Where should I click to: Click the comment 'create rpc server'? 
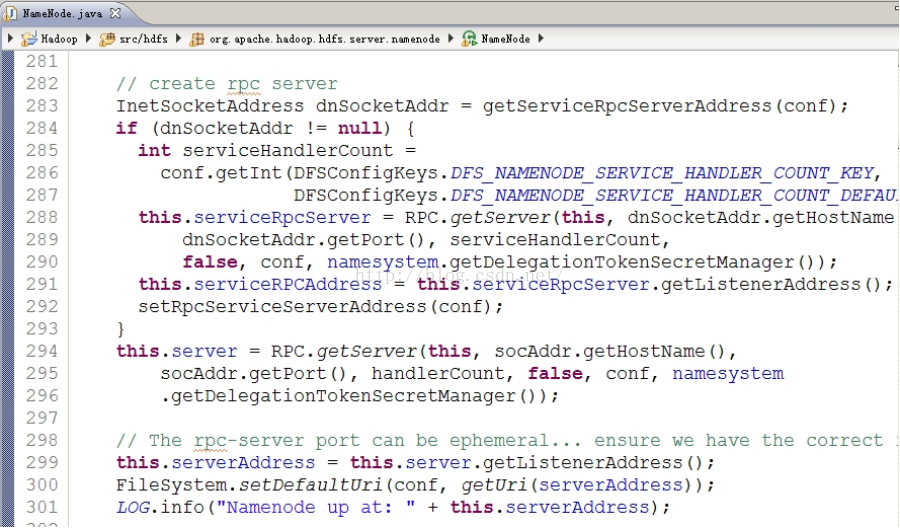pyautogui.click(x=227, y=84)
